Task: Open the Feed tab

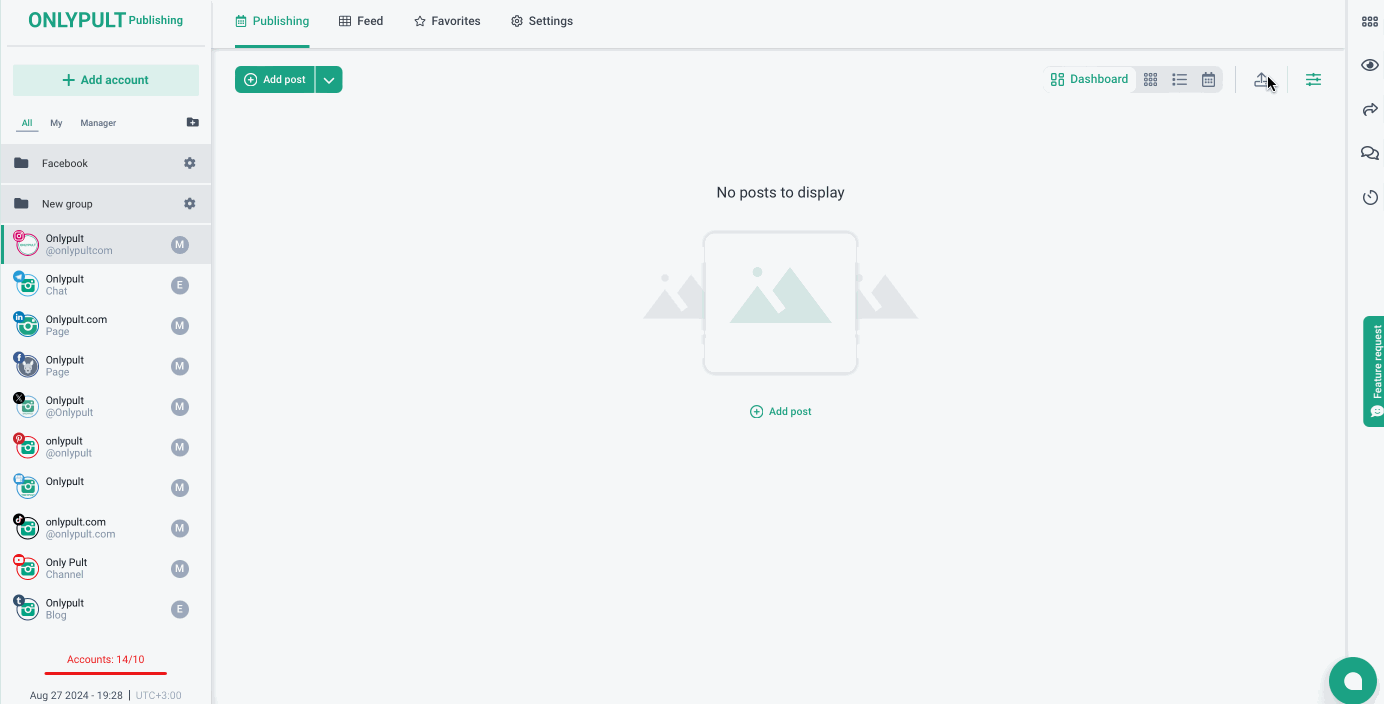Action: [361, 21]
